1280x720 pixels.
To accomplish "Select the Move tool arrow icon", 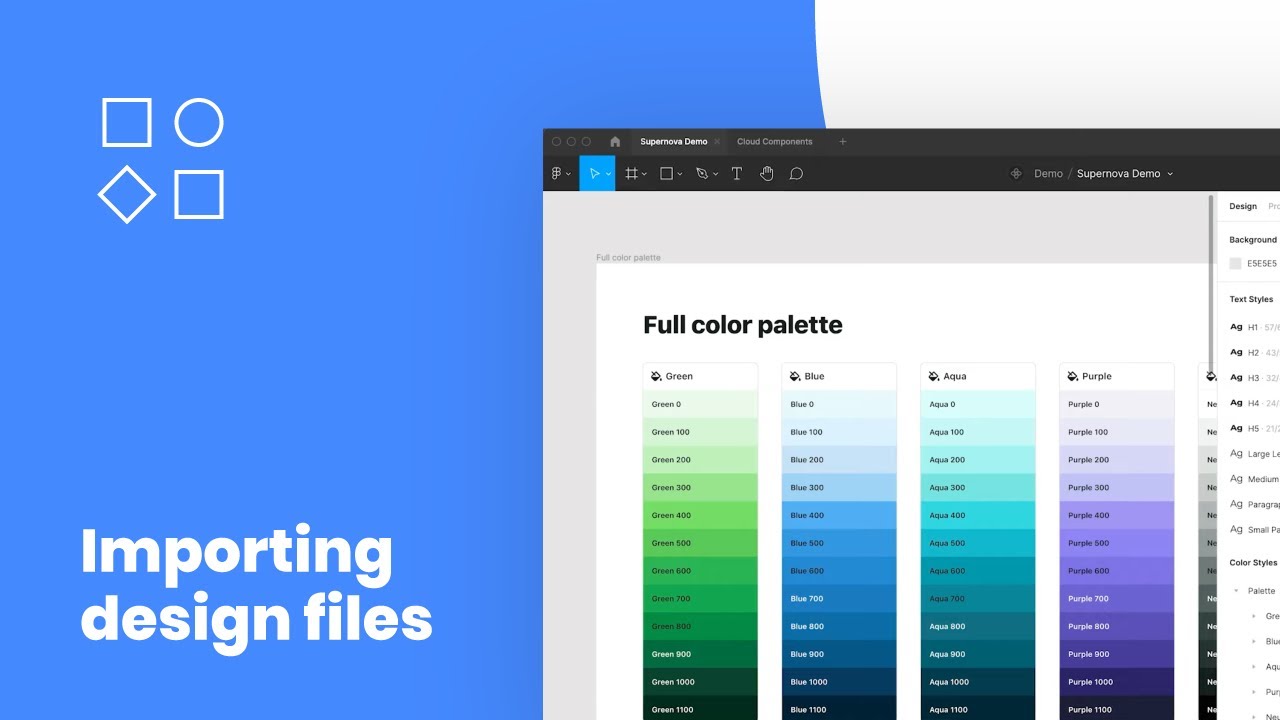I will point(594,173).
